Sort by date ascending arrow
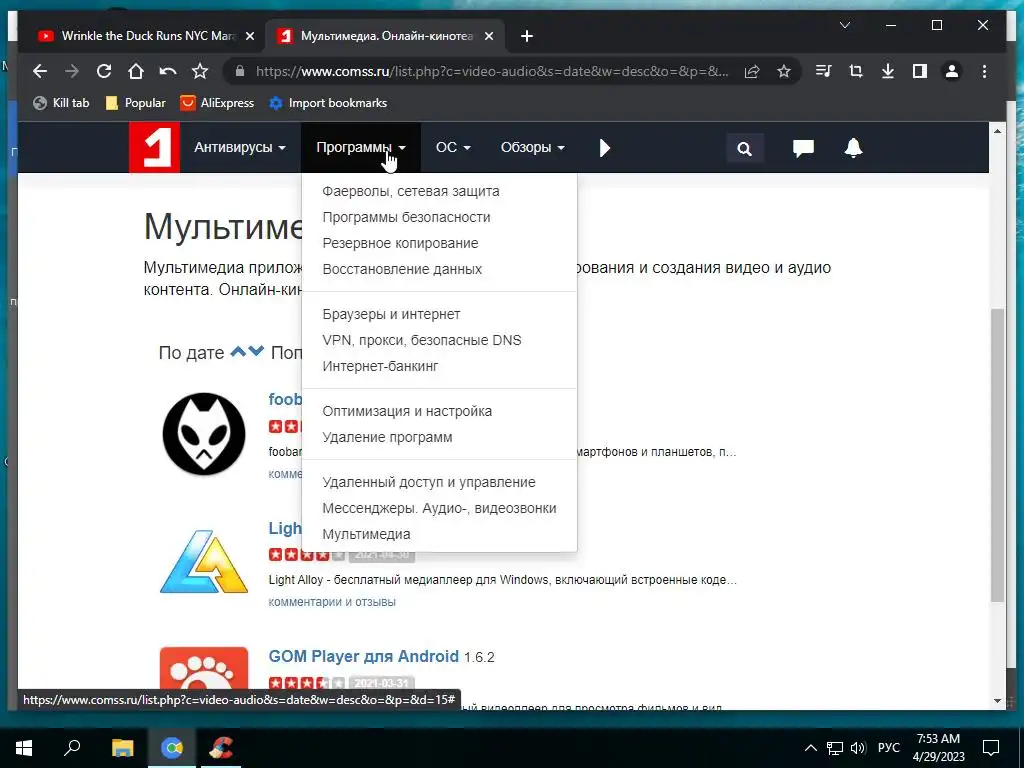Screen dimensions: 1024x768 pyautogui.click(x=238, y=351)
